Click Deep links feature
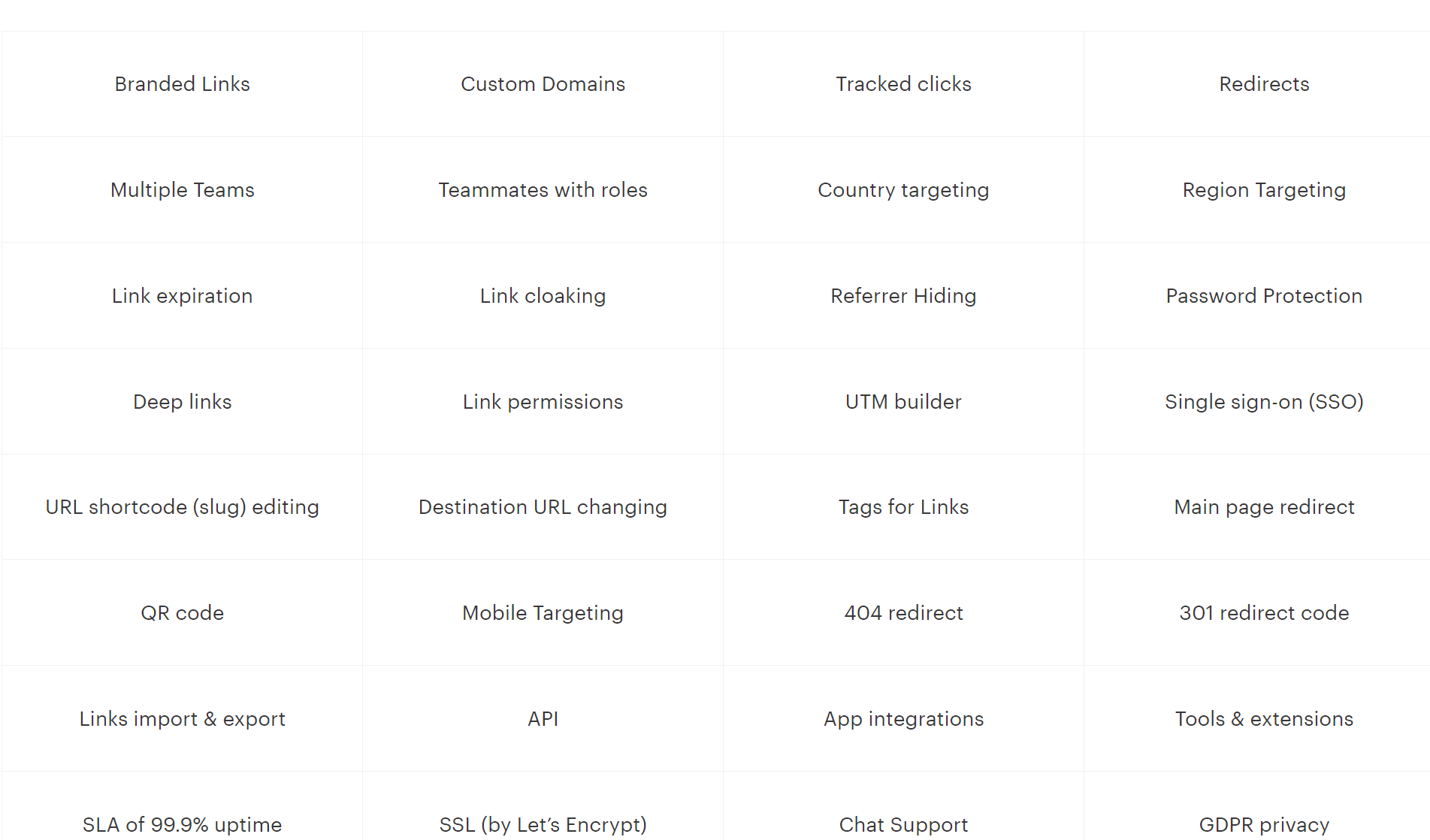This screenshot has width=1430, height=840. pos(182,402)
